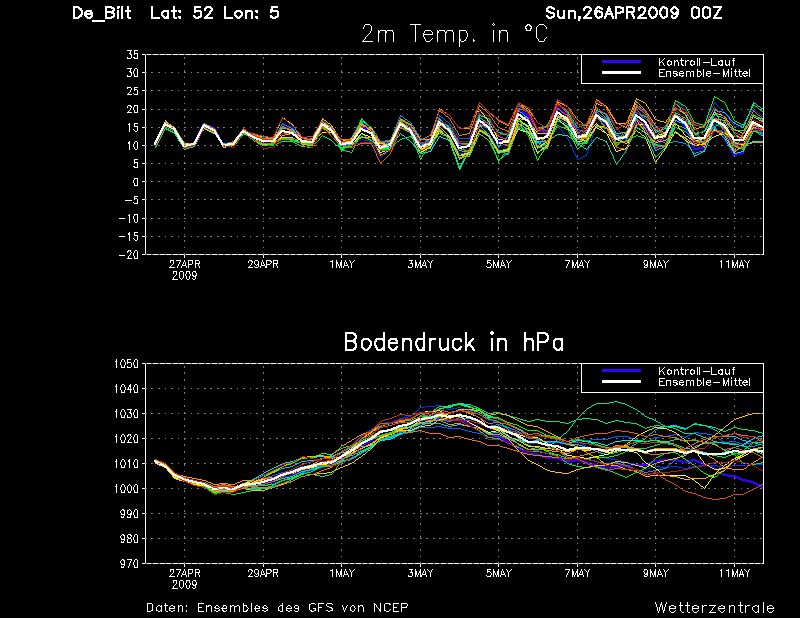Click the De_Bilt location label
This screenshot has width=800, height=618.
(102, 13)
